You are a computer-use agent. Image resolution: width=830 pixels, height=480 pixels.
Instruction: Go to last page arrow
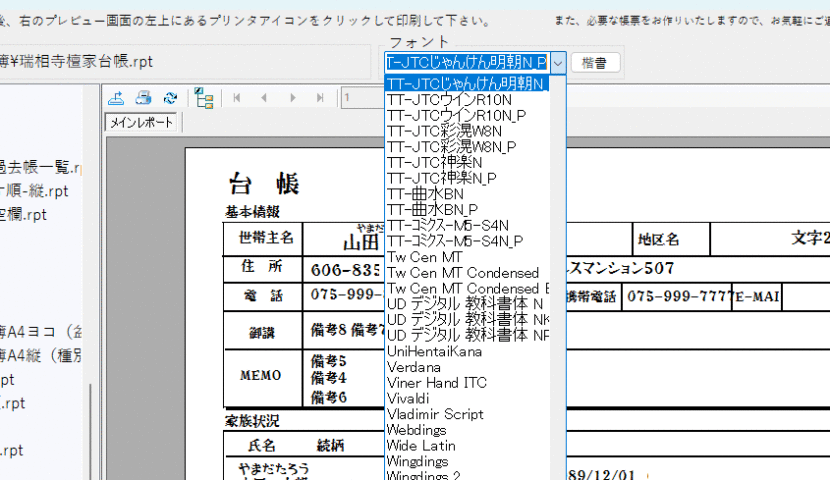320,98
